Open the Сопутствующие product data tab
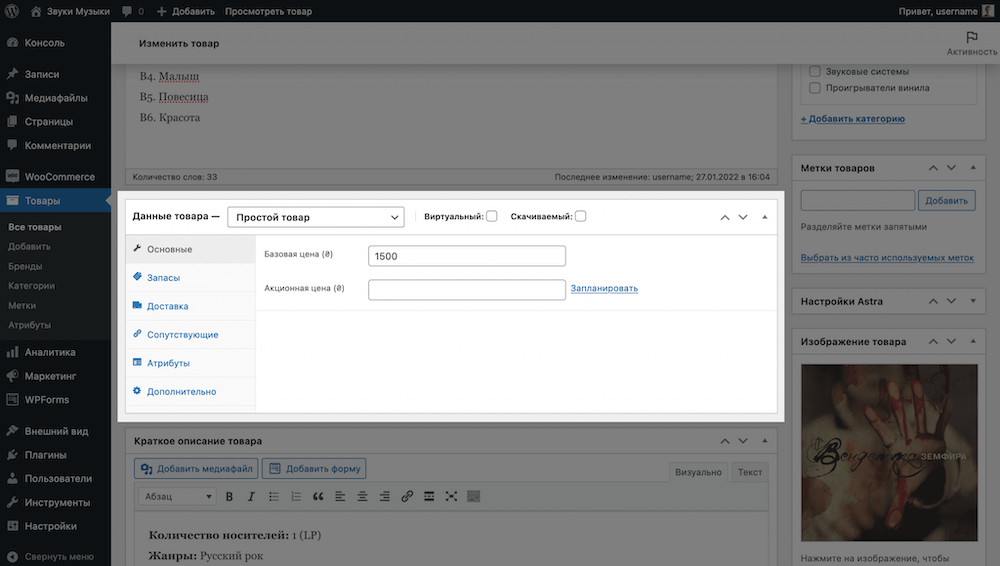Image resolution: width=1000 pixels, height=566 pixels. 191,334
